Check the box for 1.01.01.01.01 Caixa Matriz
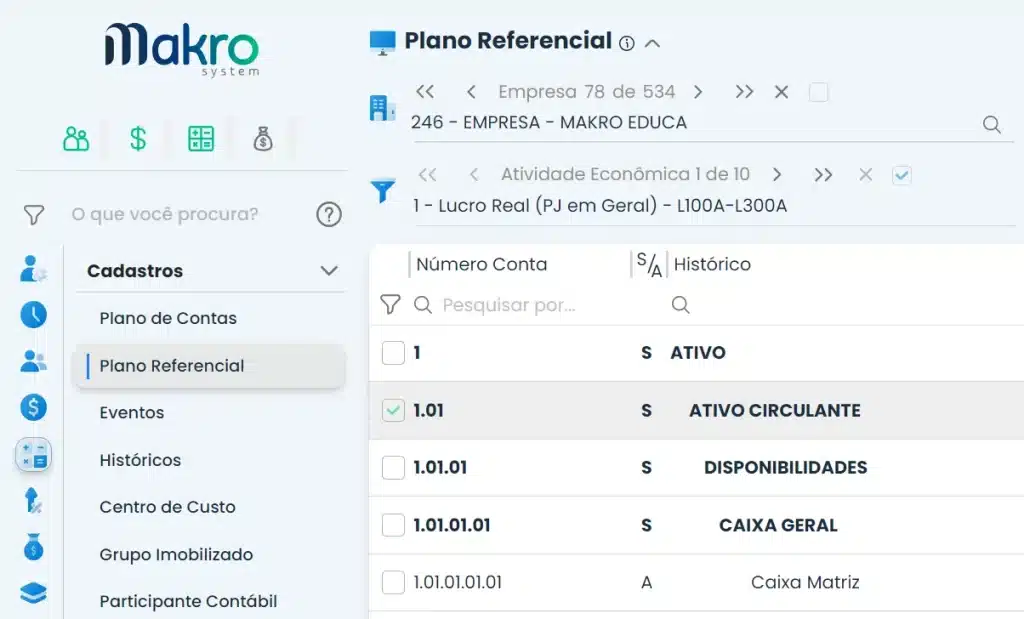The image size is (1024, 619). pyautogui.click(x=393, y=582)
